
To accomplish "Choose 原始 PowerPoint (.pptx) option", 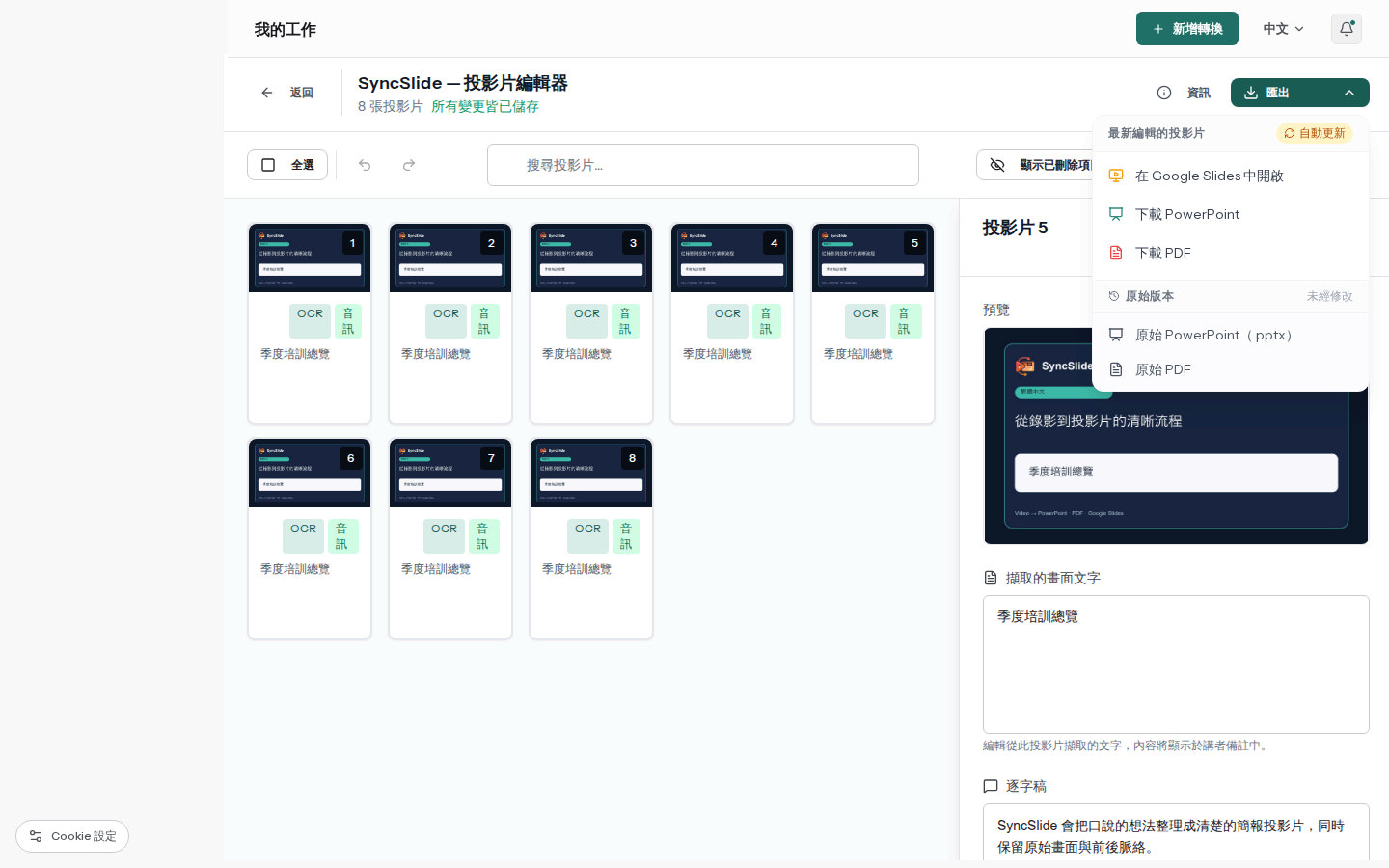I will (x=1230, y=335).
